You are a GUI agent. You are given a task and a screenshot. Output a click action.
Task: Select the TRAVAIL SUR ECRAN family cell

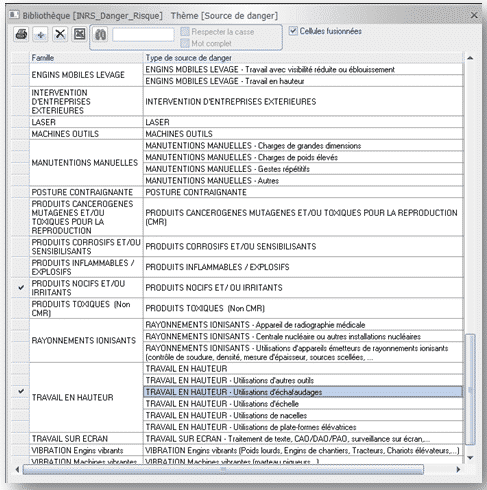tap(87, 439)
